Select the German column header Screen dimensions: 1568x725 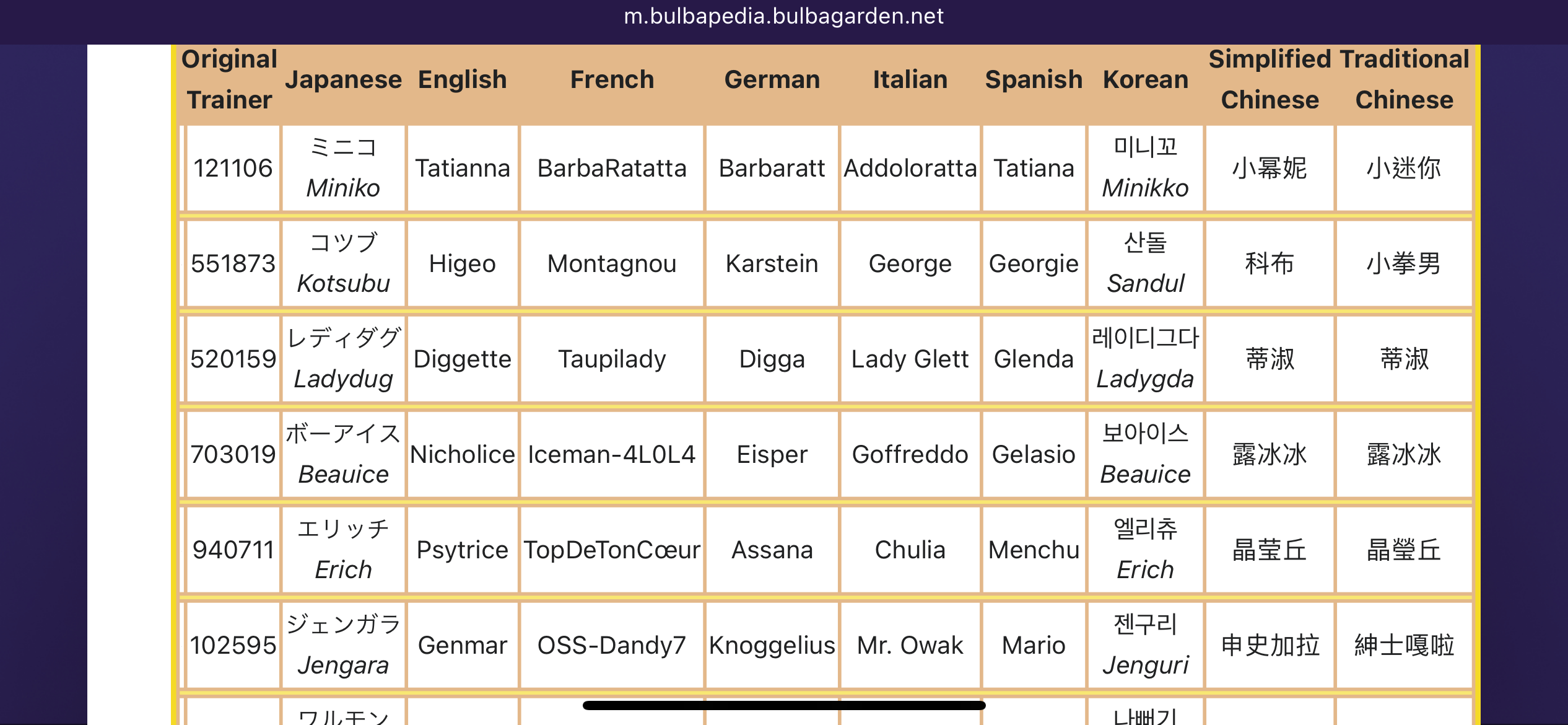click(x=772, y=79)
